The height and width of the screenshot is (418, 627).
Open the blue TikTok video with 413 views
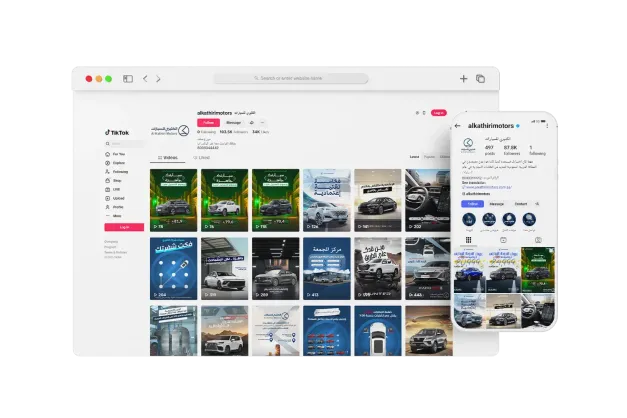pyautogui.click(x=327, y=268)
